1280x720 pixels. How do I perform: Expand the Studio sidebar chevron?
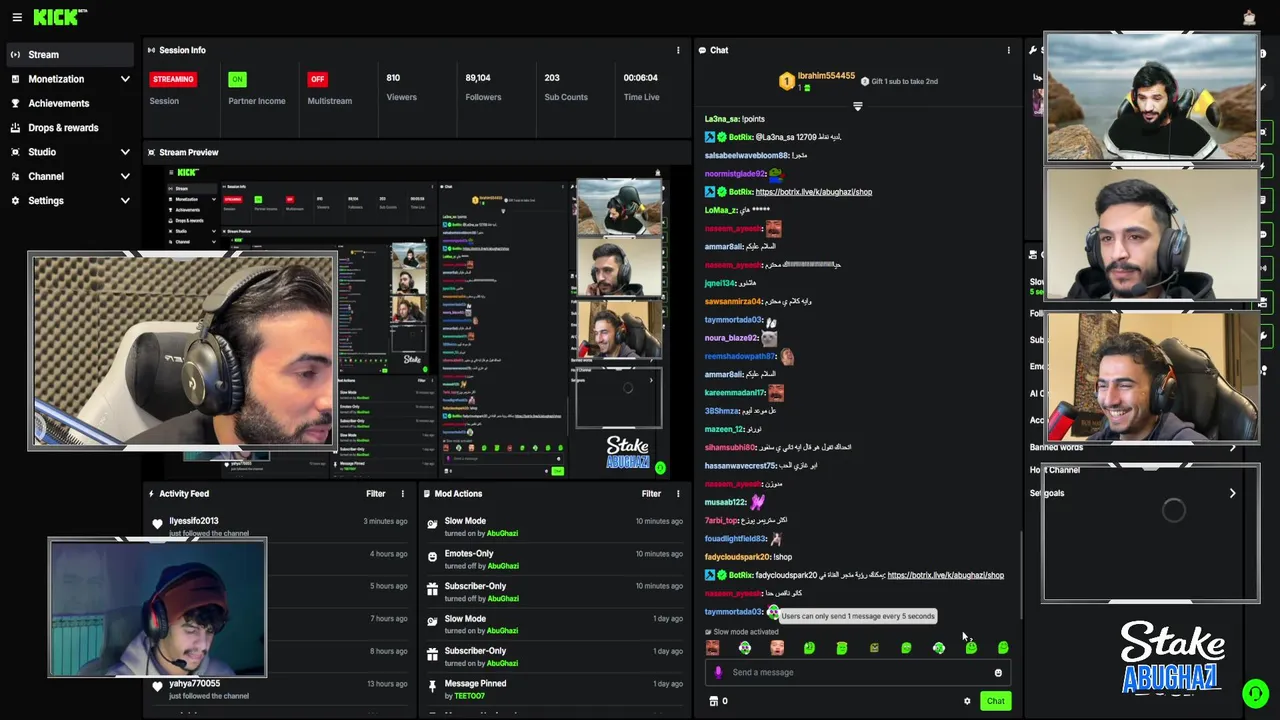click(x=125, y=152)
